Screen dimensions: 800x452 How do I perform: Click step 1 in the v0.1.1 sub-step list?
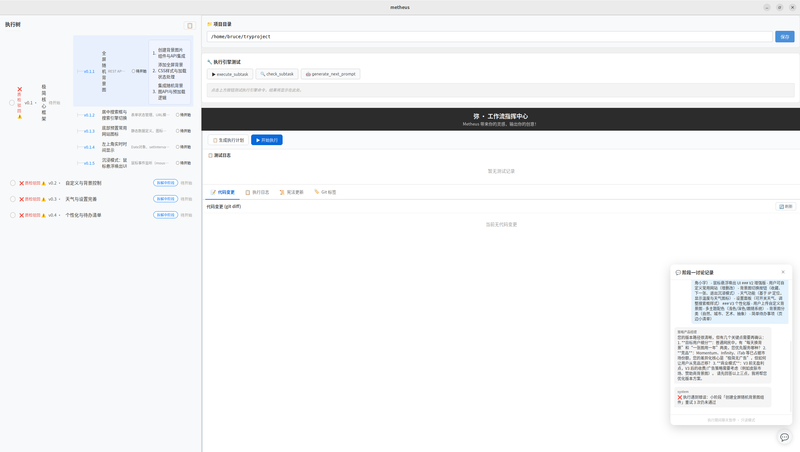[x=170, y=53]
